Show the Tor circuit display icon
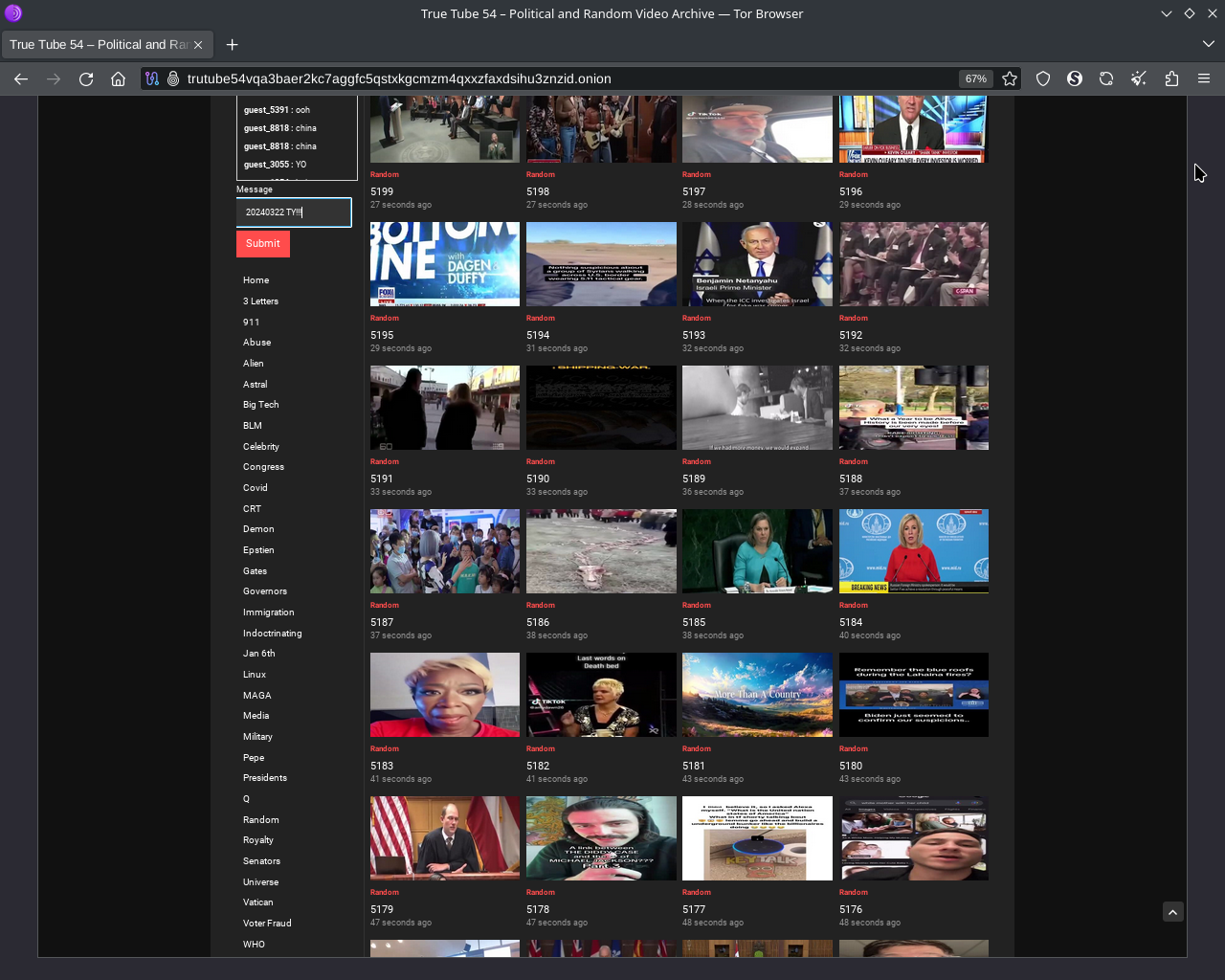The height and width of the screenshot is (980, 1225). 152,79
